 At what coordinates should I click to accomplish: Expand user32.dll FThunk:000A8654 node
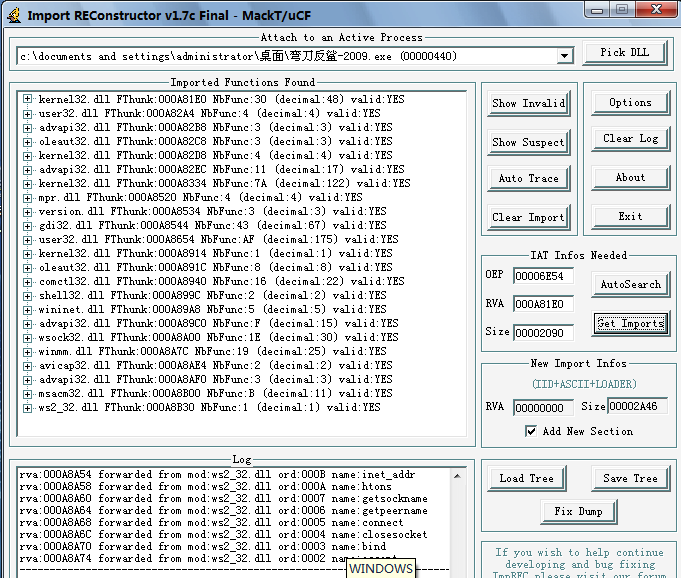[x=27, y=239]
